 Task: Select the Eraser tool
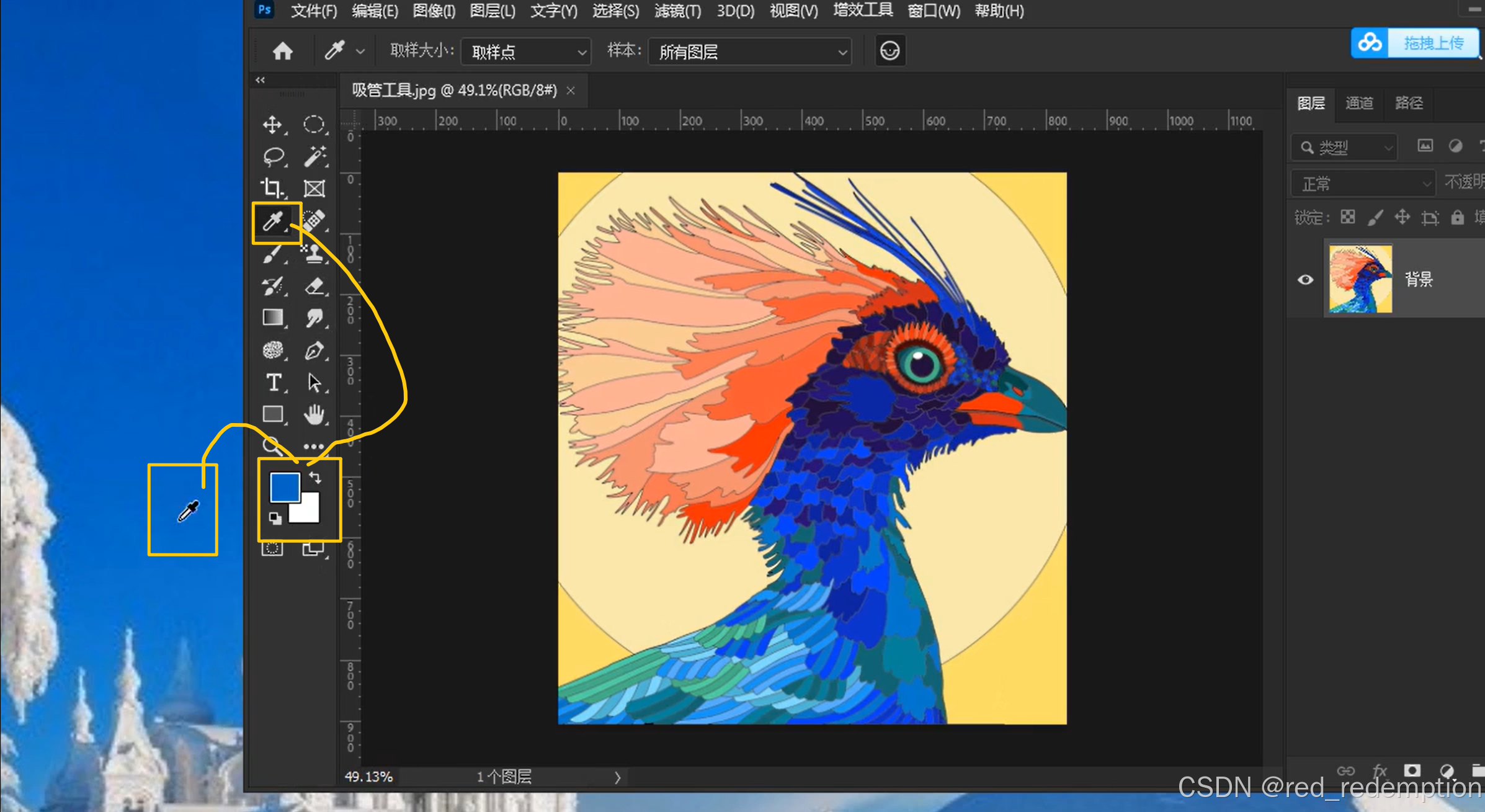point(314,285)
